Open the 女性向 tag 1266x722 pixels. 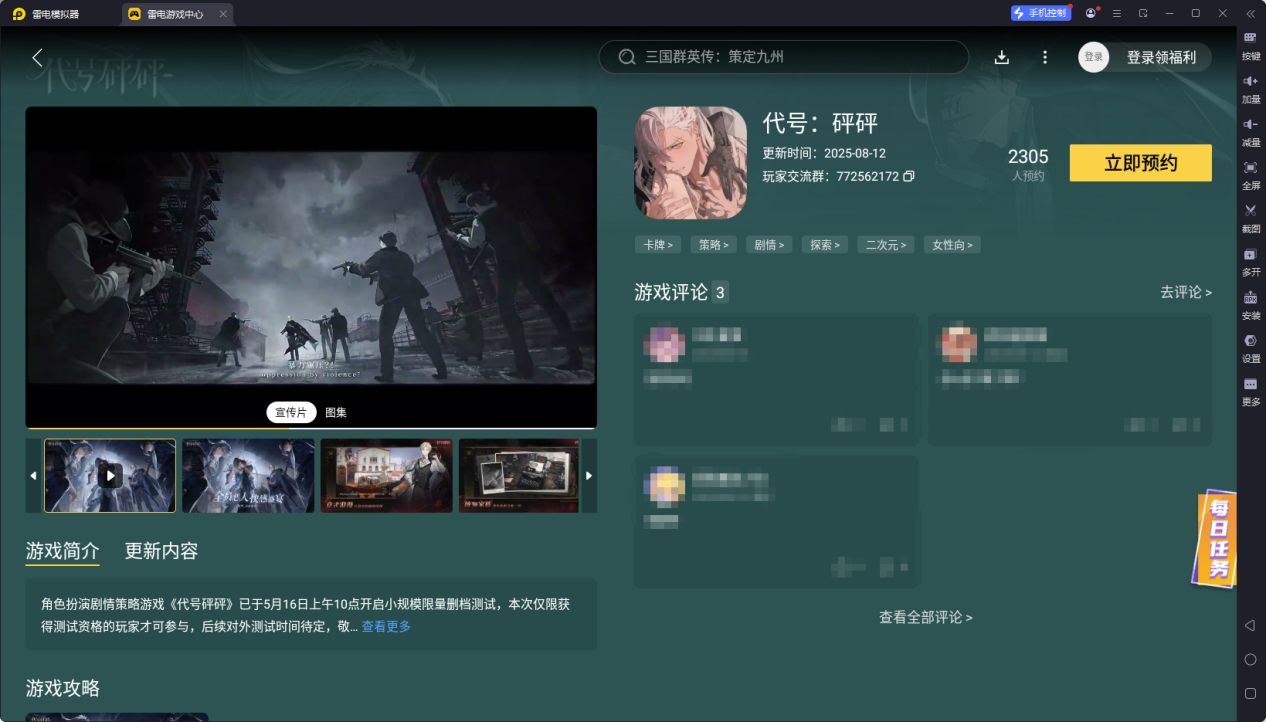point(952,244)
